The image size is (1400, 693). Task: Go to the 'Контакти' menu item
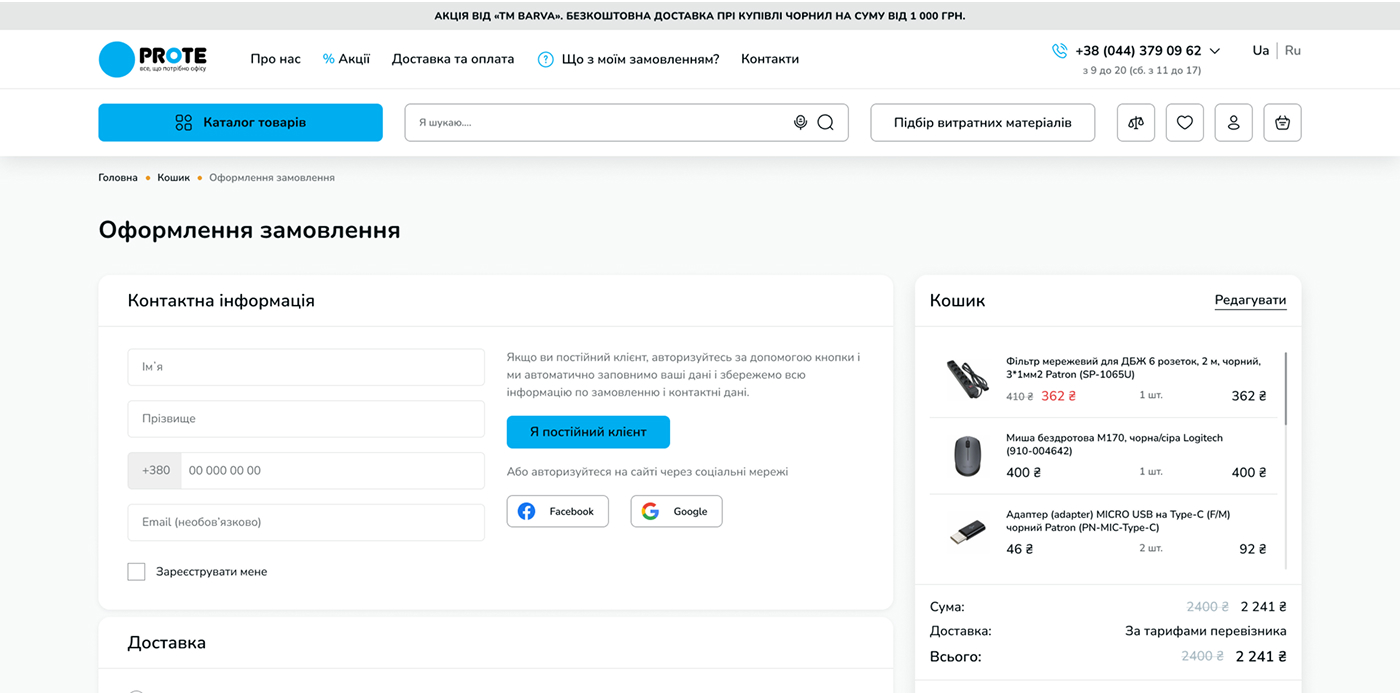[x=769, y=59]
